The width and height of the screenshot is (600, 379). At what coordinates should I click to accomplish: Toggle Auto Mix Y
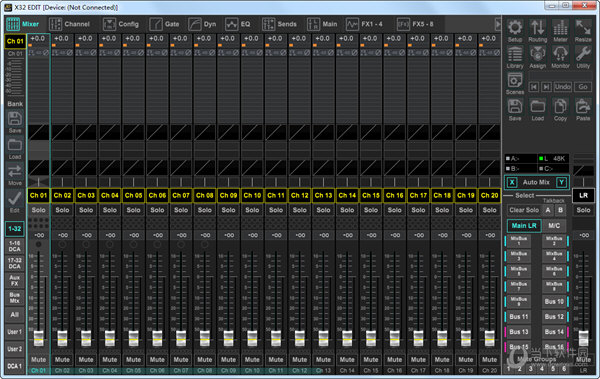pyautogui.click(x=561, y=182)
